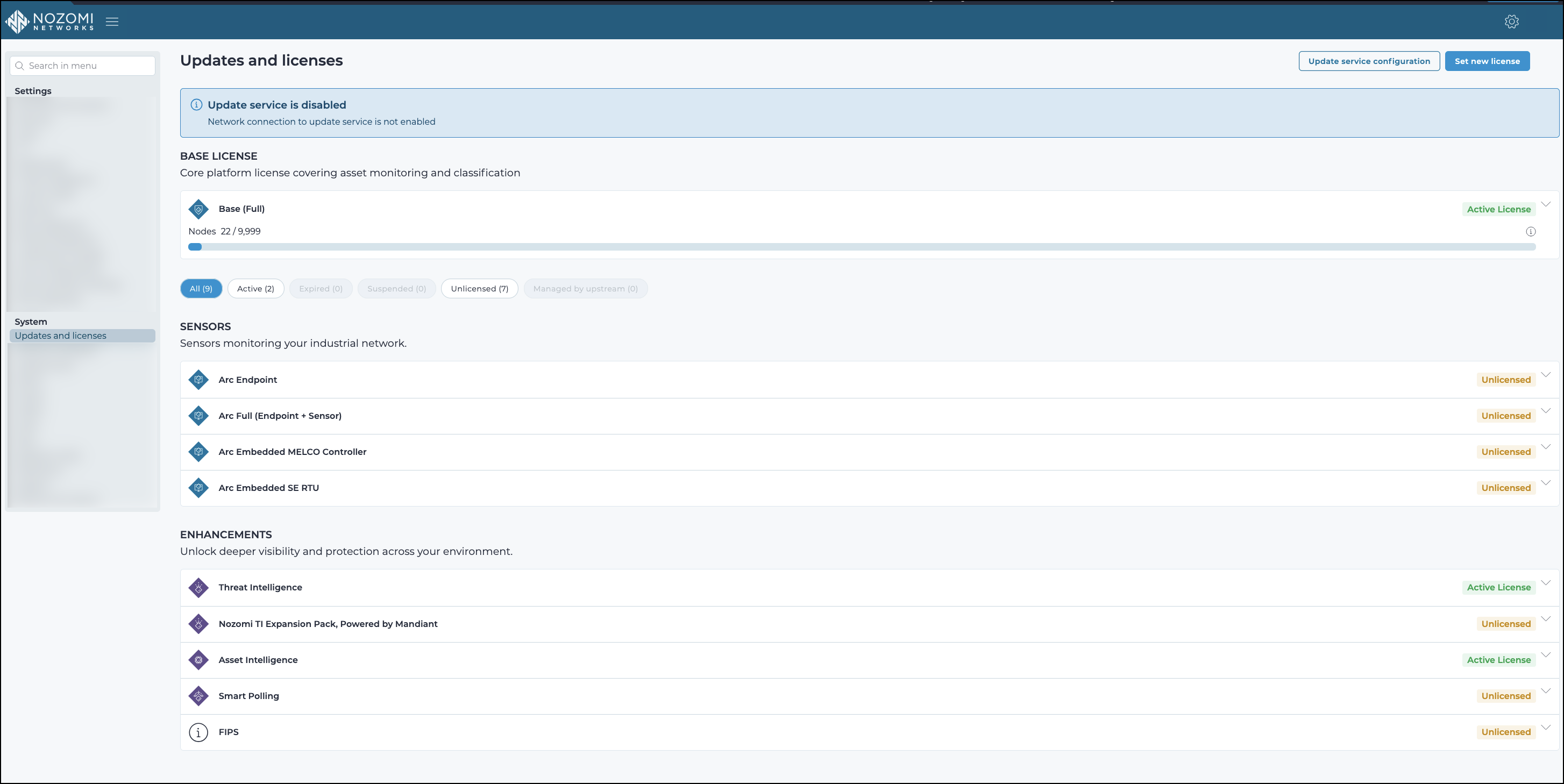
Task: Click the Nozomi TI Expansion Pack icon
Action: [x=198, y=624]
